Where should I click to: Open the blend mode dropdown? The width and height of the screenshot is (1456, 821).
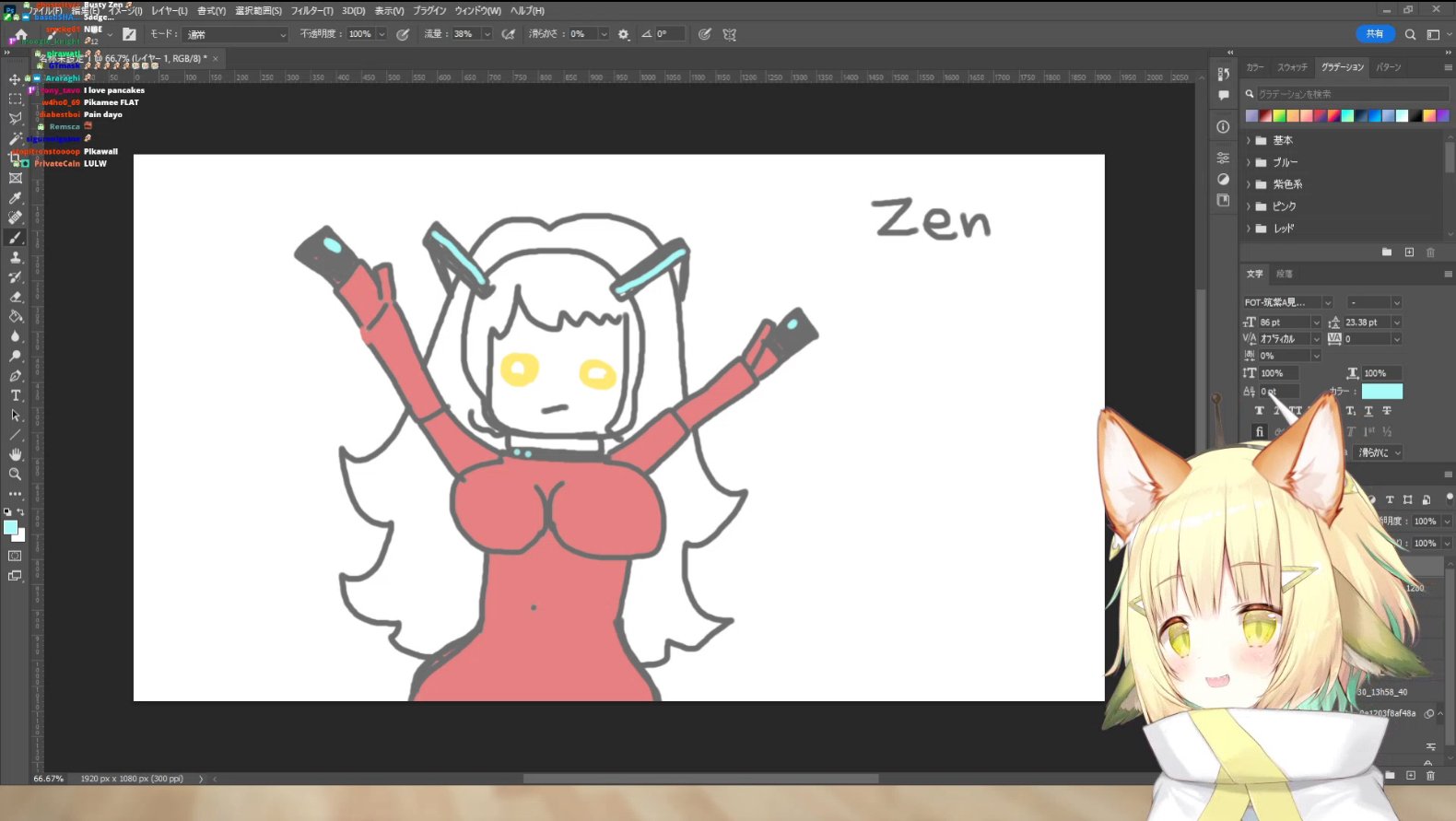coord(237,34)
